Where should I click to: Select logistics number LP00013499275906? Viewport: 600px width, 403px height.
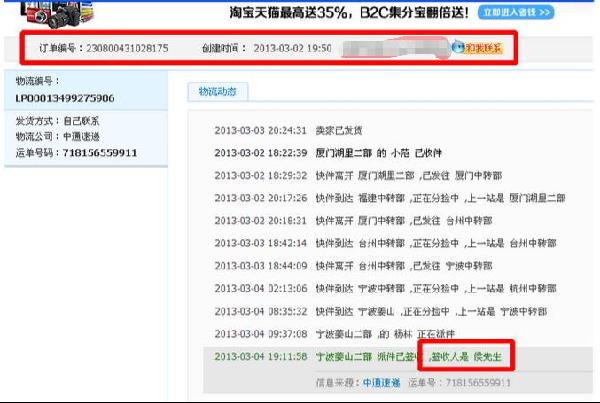tap(64, 98)
